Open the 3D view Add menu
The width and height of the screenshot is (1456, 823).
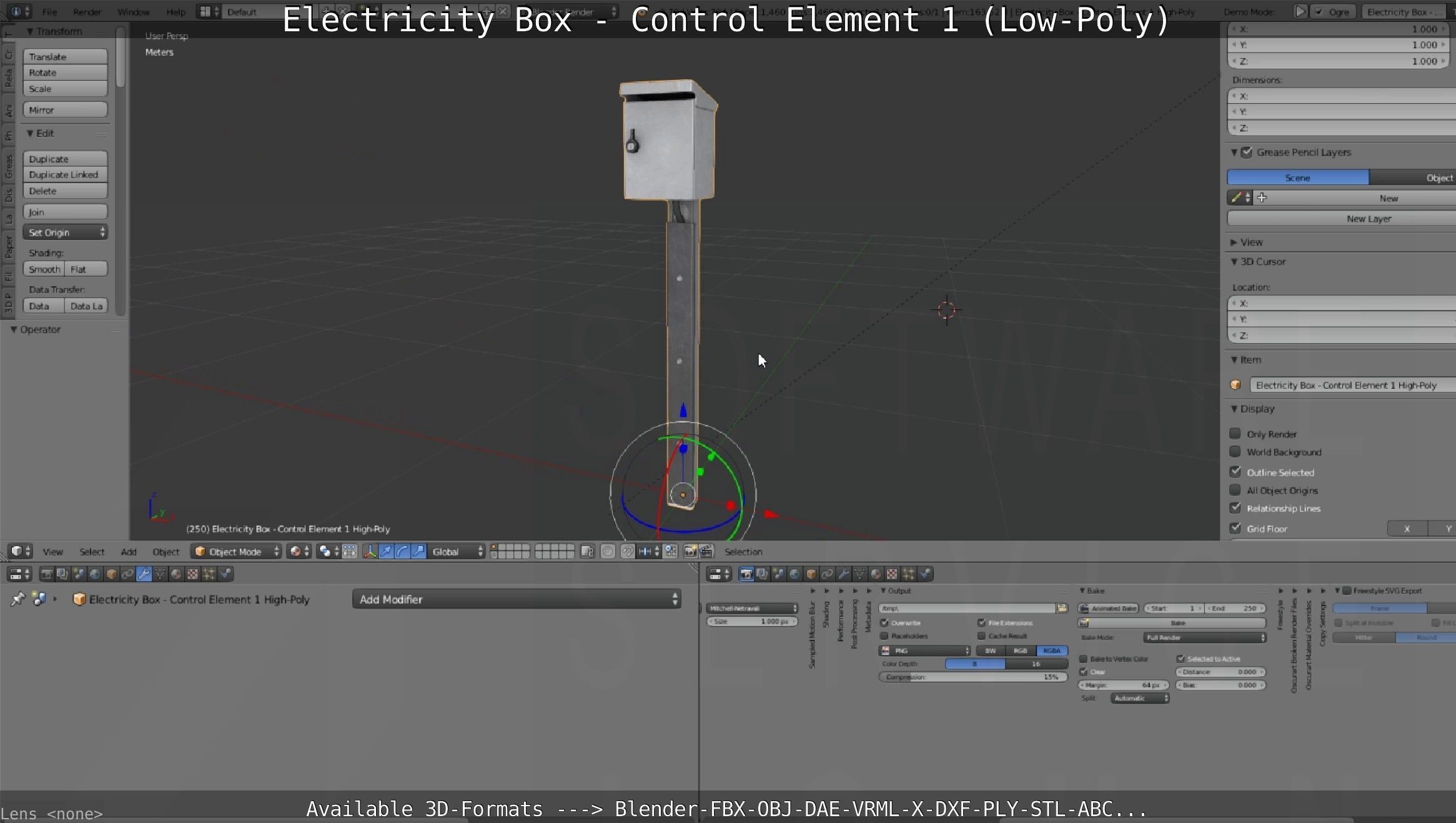[129, 552]
